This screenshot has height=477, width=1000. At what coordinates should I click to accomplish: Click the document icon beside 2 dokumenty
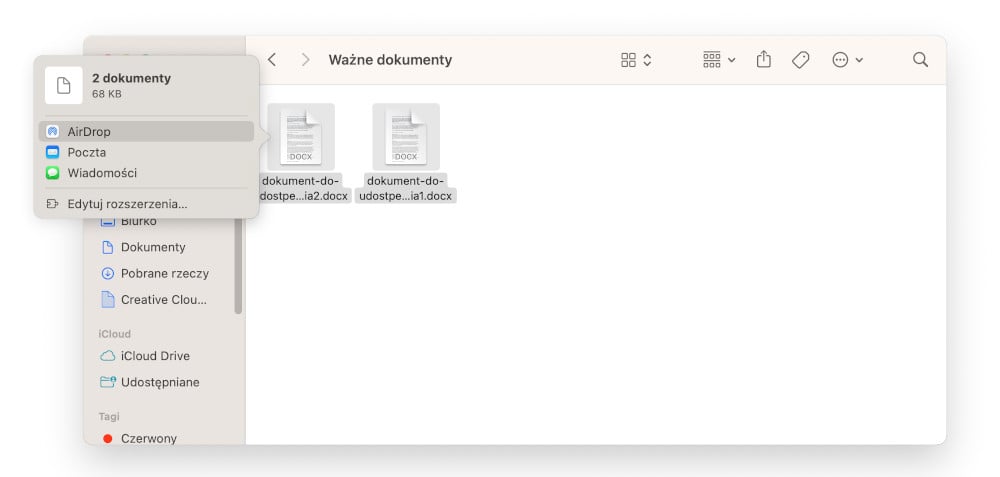pyautogui.click(x=64, y=85)
